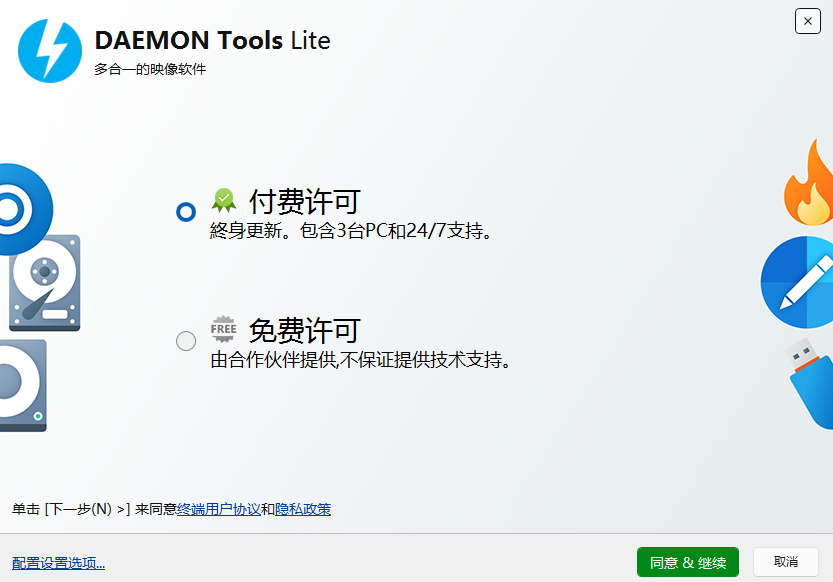Click the gray disc drive icon at bottom left
This screenshot has height=582, width=833.
pyautogui.click(x=23, y=386)
